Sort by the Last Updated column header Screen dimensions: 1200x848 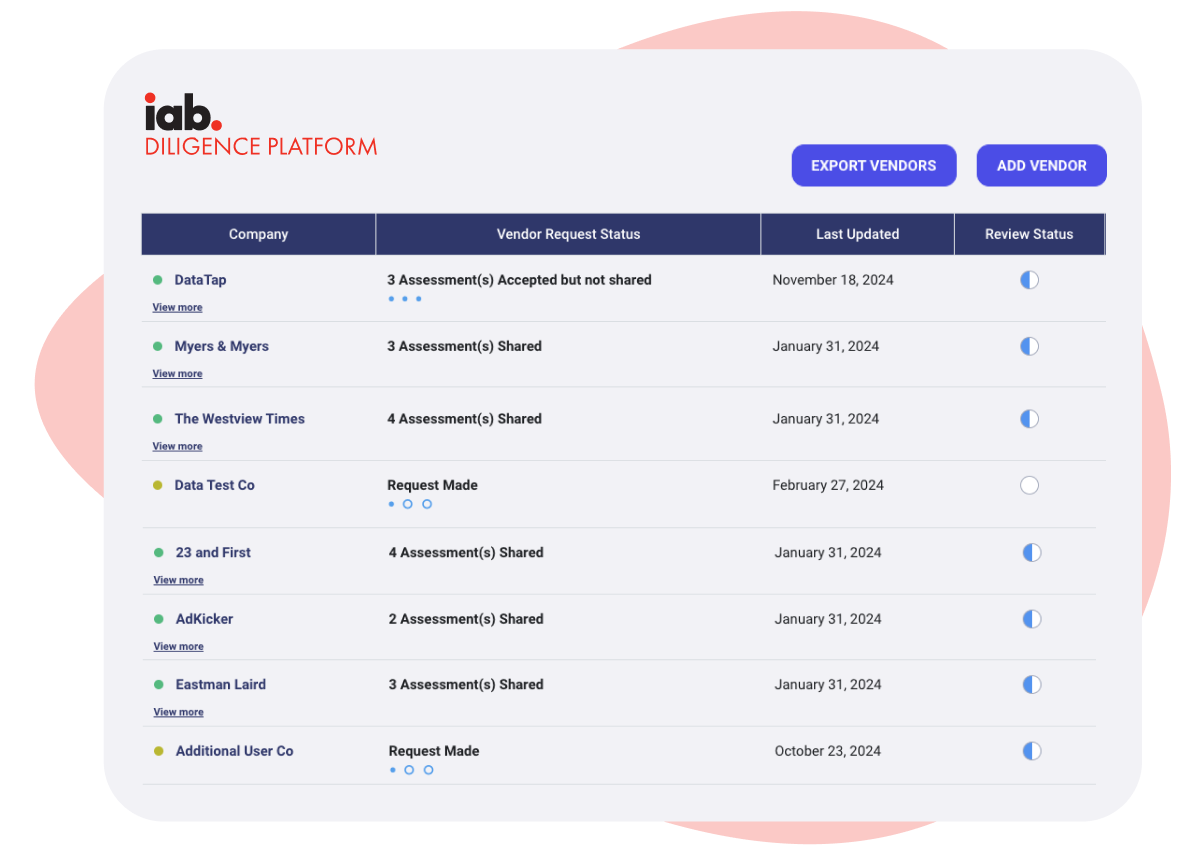(857, 234)
